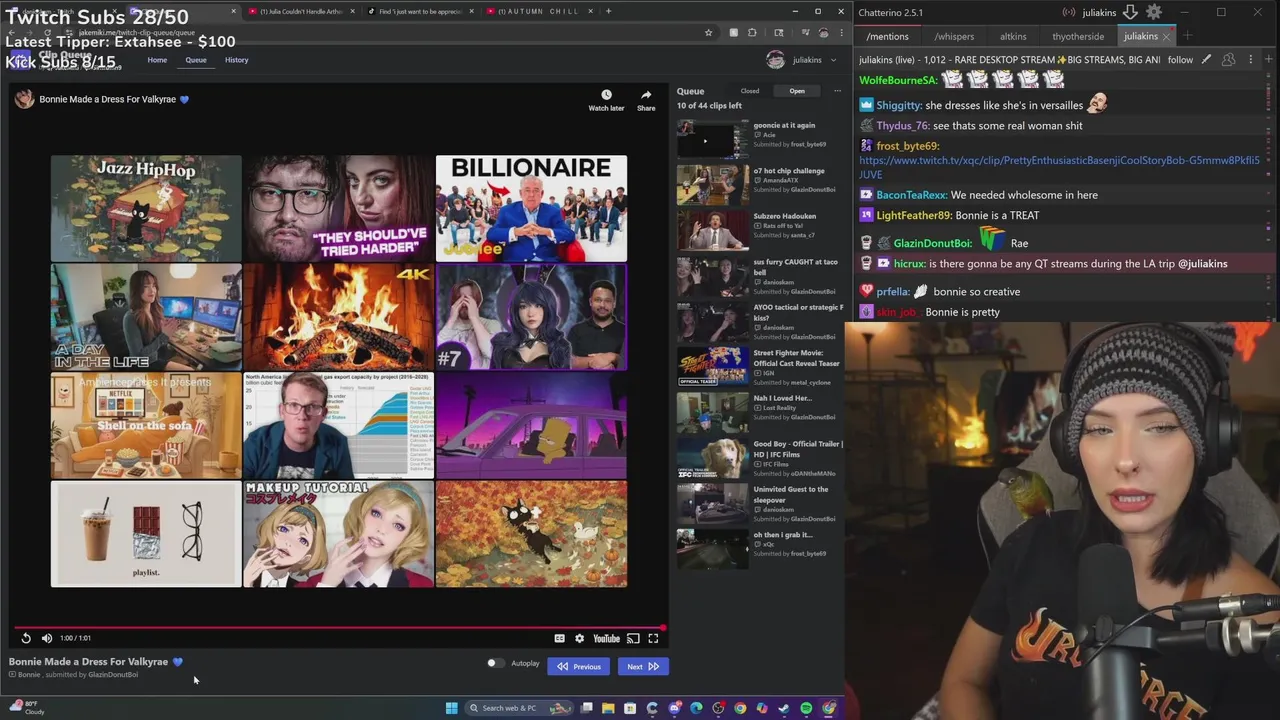Open the video player settings gear
The width and height of the screenshot is (1280, 720).
[579, 638]
